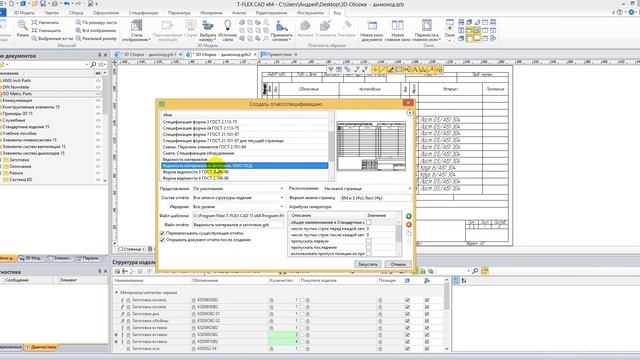The image size is (640, 360).
Task: Open Иерархия dropdown
Action: click(x=238, y=207)
